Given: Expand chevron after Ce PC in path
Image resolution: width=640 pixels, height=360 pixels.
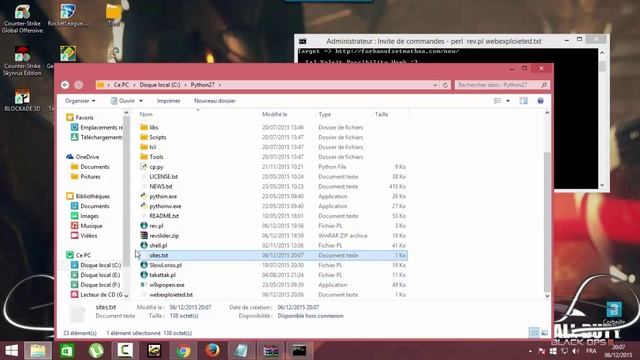Looking at the screenshot, I should pos(134,85).
